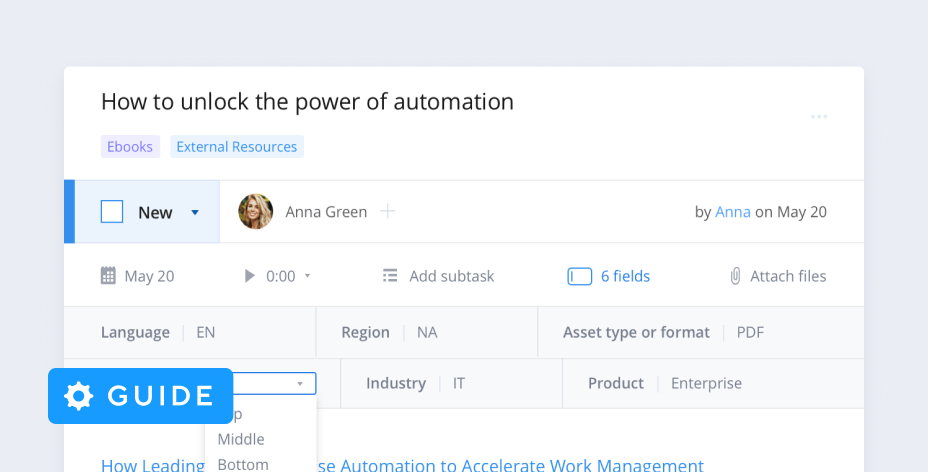Select Bottom from the dropdown list
The image size is (928, 472).
[243, 464]
